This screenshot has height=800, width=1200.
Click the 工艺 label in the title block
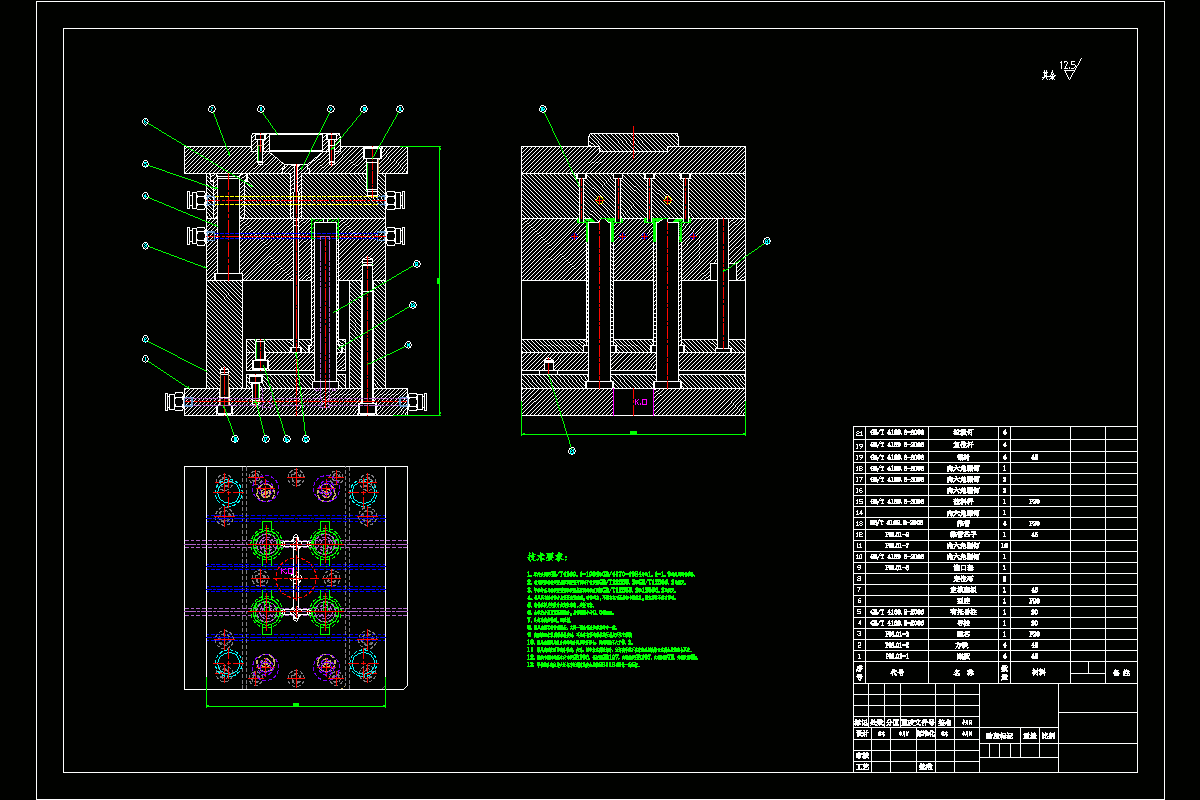tap(861, 767)
